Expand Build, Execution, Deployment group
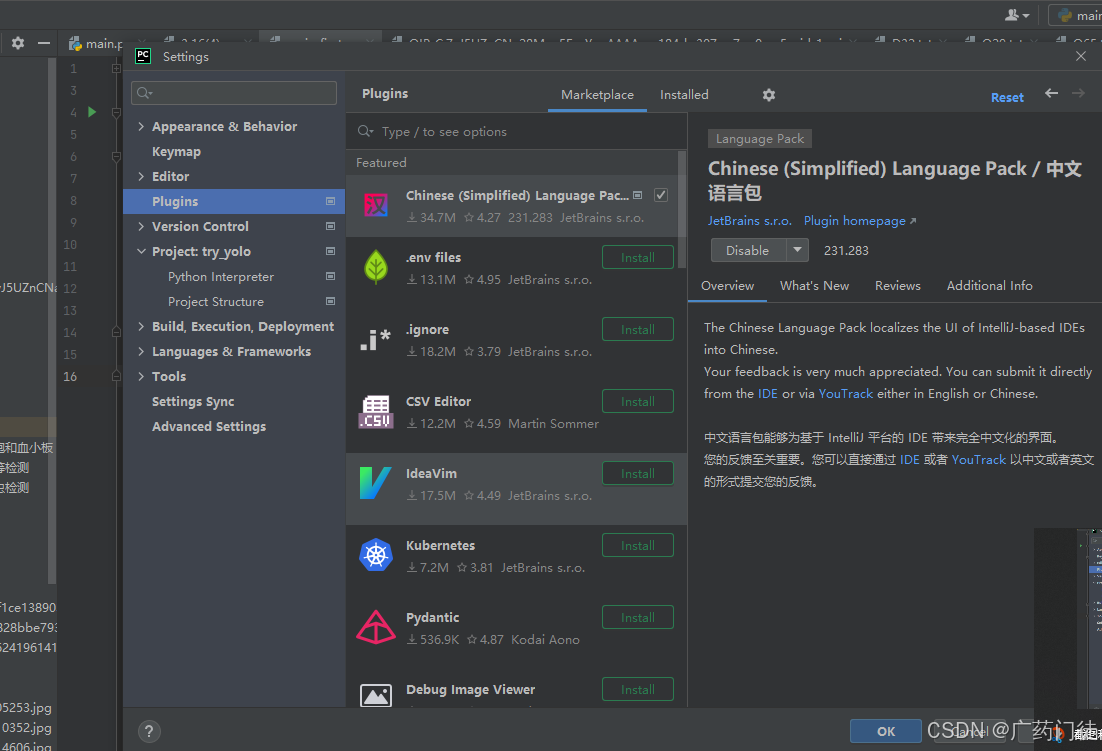 pos(141,327)
